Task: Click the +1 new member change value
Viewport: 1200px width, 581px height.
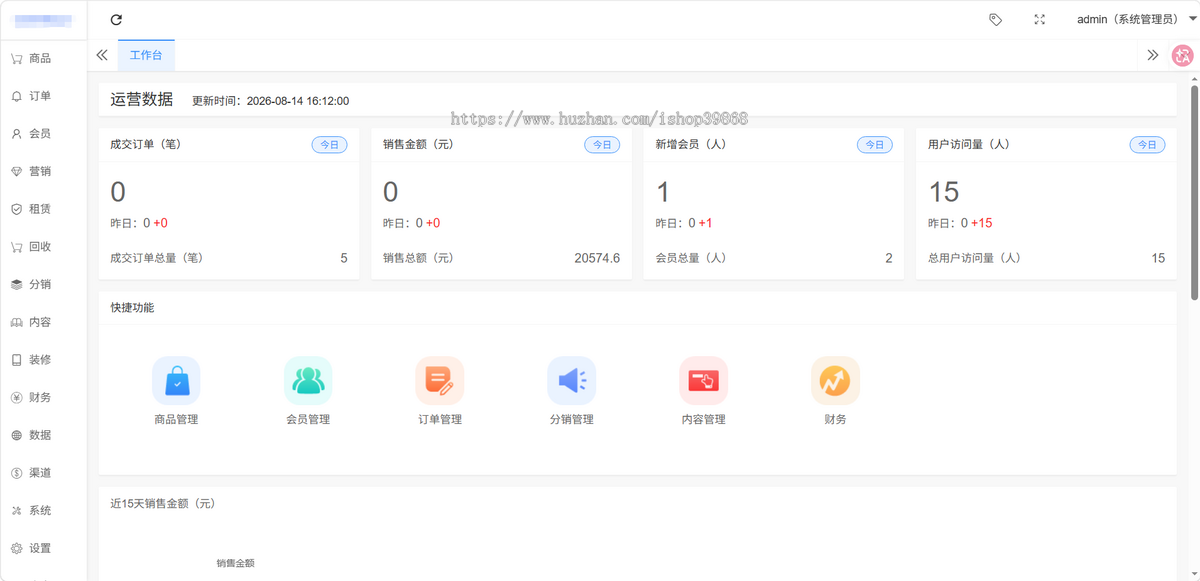Action: pyautogui.click(x=706, y=223)
